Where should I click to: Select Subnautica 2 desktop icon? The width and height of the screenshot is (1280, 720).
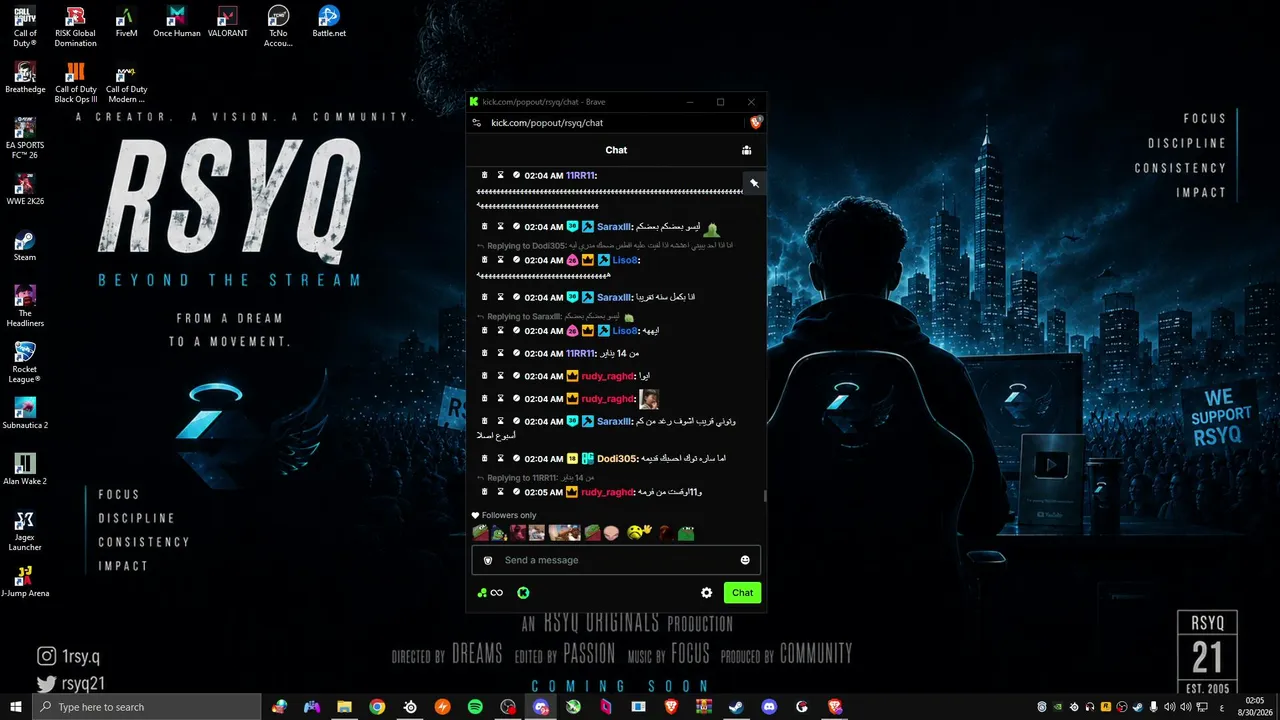point(25,414)
